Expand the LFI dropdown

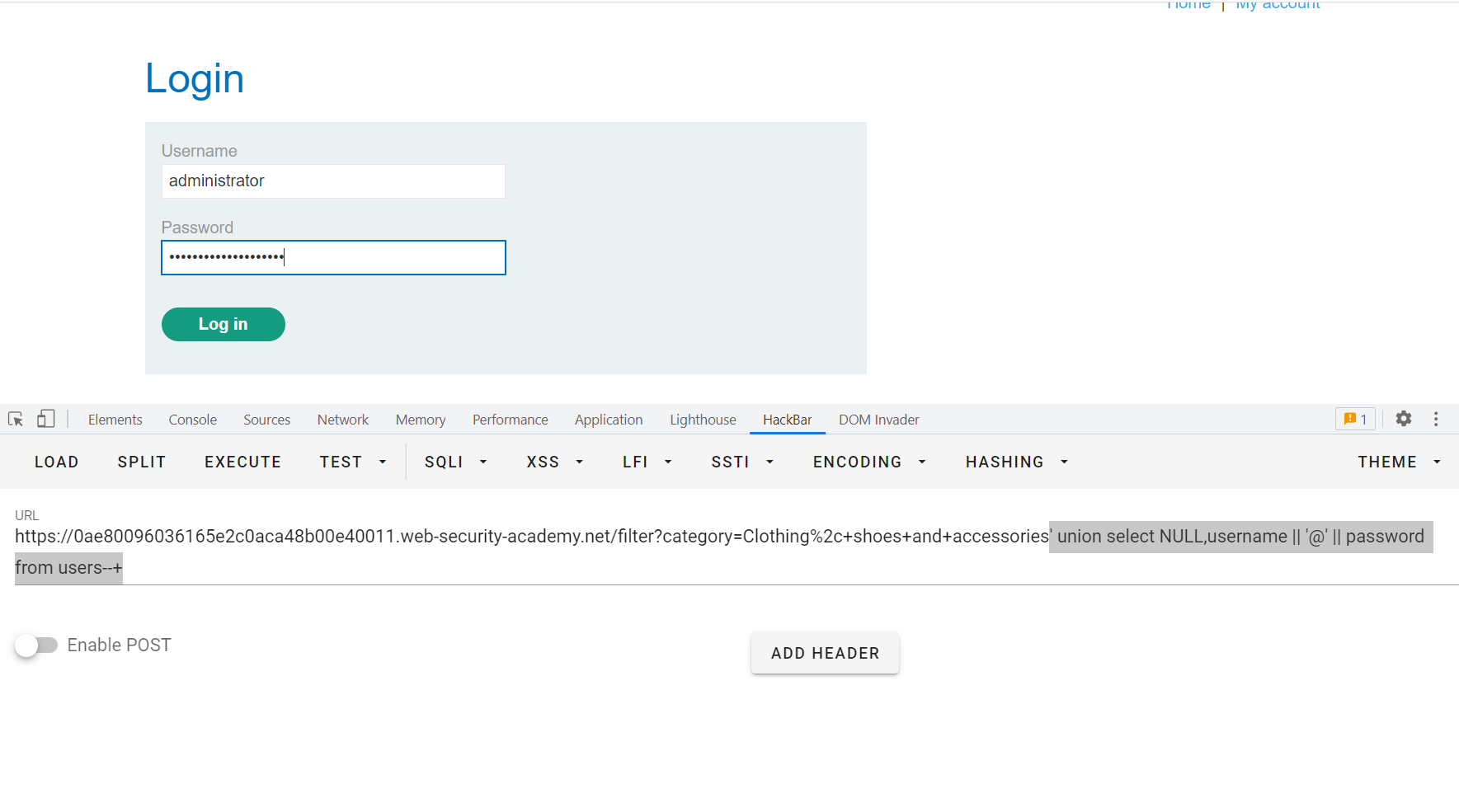click(x=647, y=462)
